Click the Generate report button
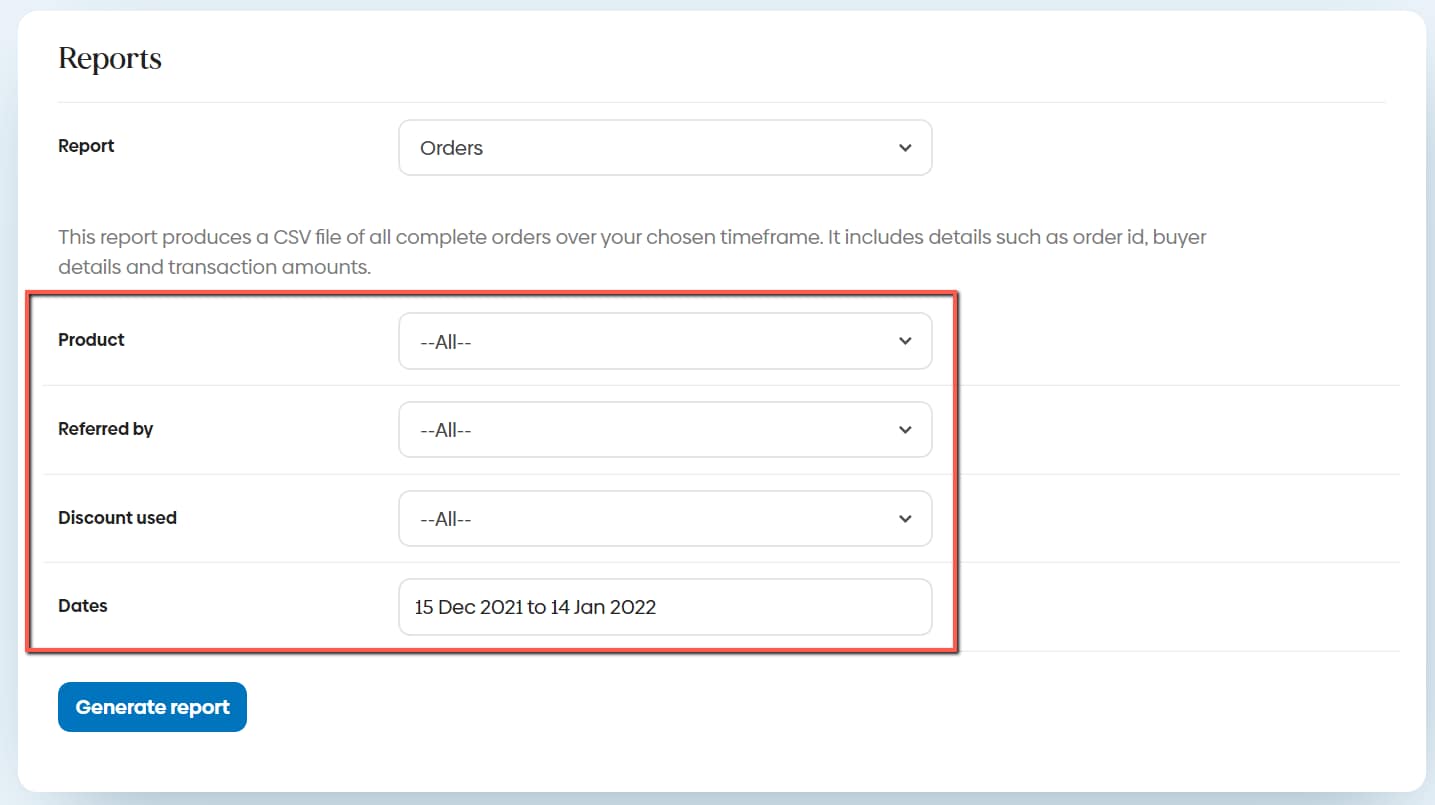 click(x=152, y=707)
